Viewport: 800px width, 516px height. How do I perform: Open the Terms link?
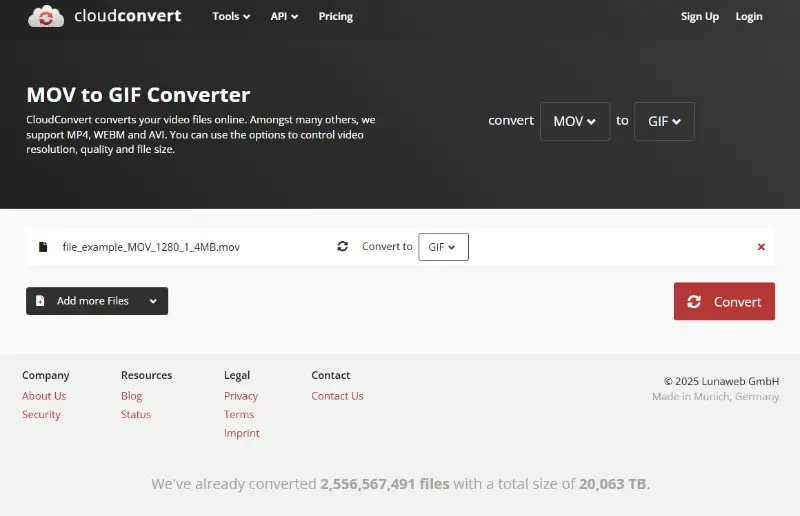239,414
